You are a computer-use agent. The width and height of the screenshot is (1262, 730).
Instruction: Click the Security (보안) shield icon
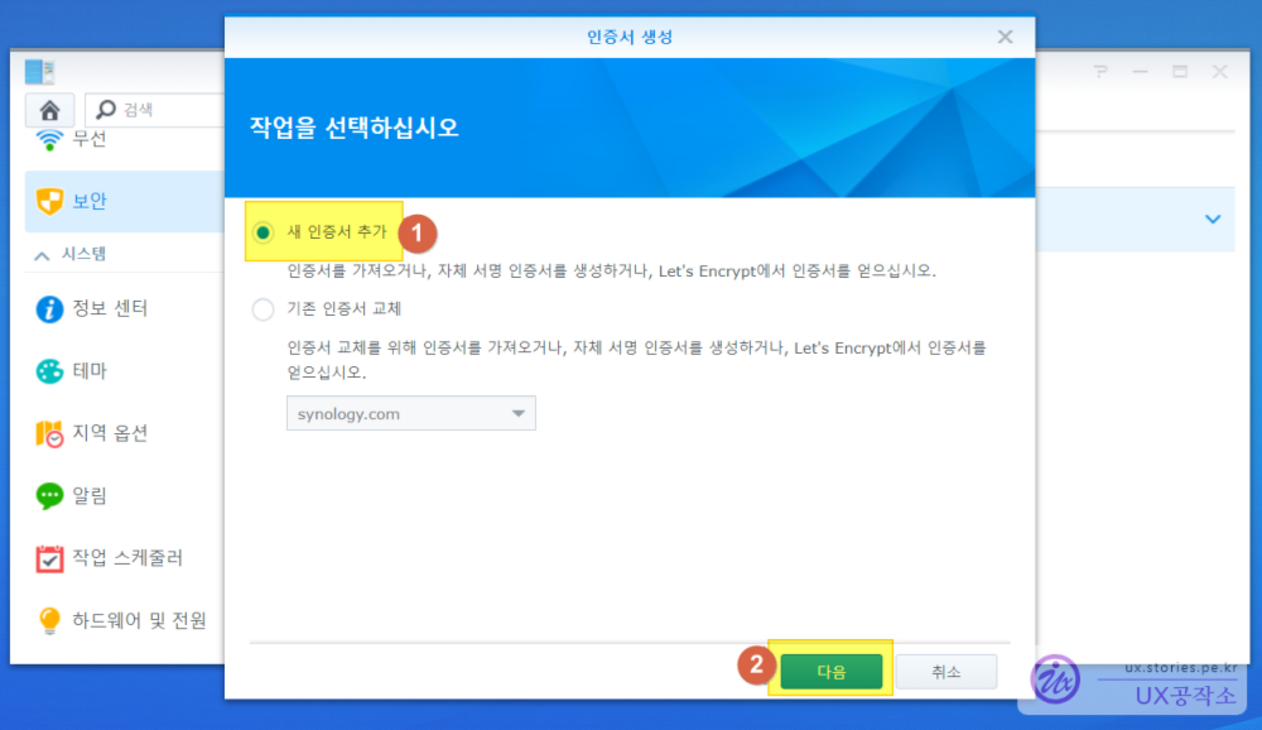click(49, 202)
